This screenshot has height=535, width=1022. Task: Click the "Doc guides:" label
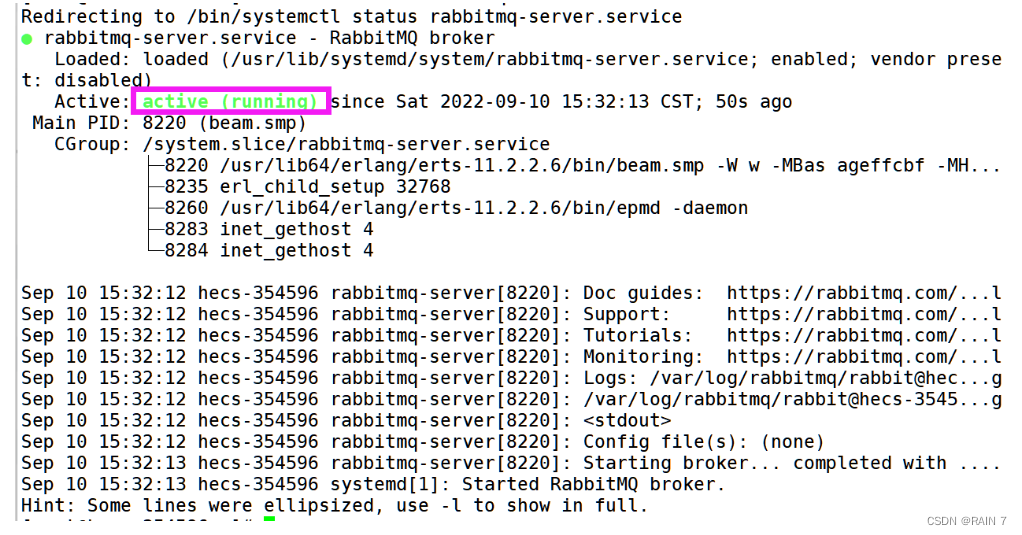click(643, 293)
